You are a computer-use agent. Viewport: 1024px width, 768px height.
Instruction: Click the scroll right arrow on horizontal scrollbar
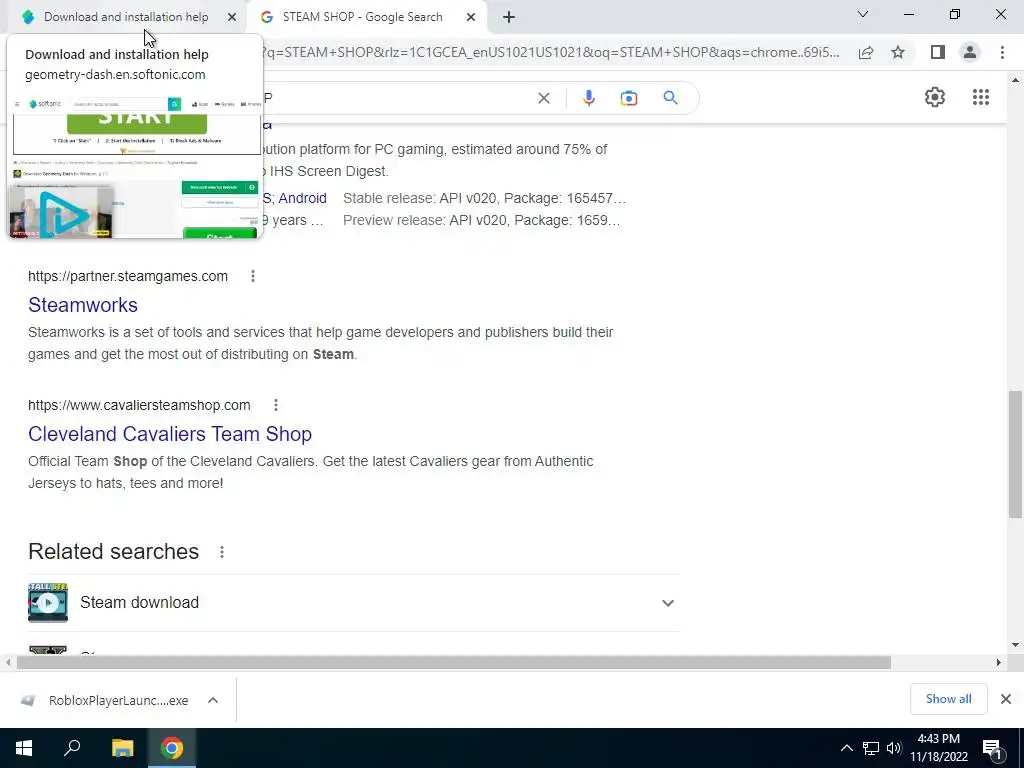(x=999, y=663)
